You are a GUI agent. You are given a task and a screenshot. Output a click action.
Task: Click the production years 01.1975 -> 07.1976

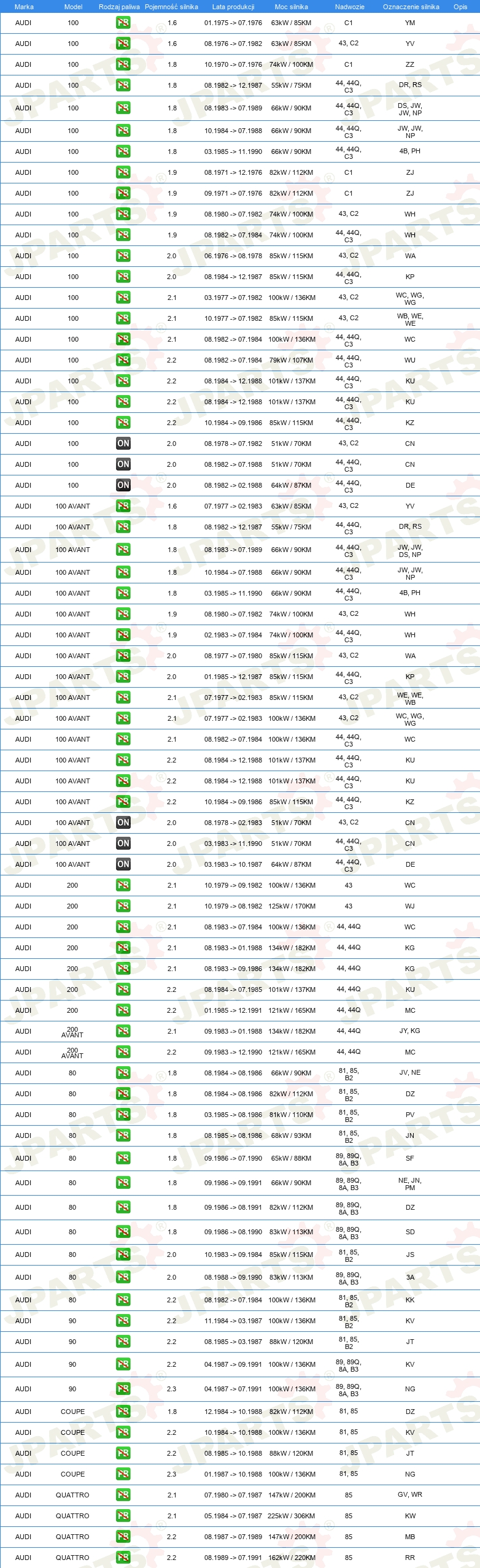(x=233, y=23)
